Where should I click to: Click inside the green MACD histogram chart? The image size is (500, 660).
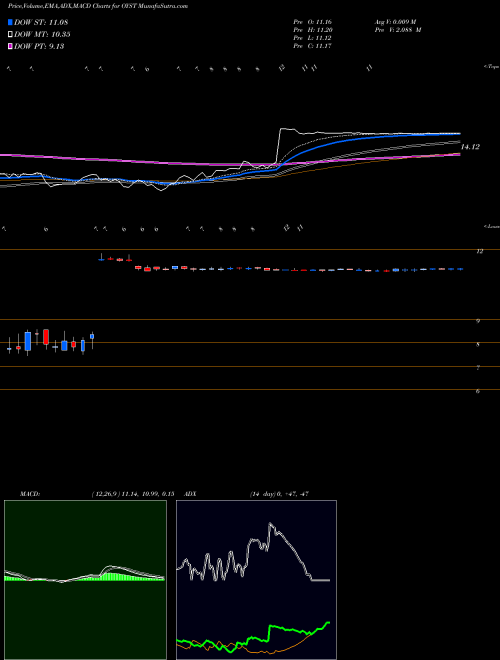(85, 580)
